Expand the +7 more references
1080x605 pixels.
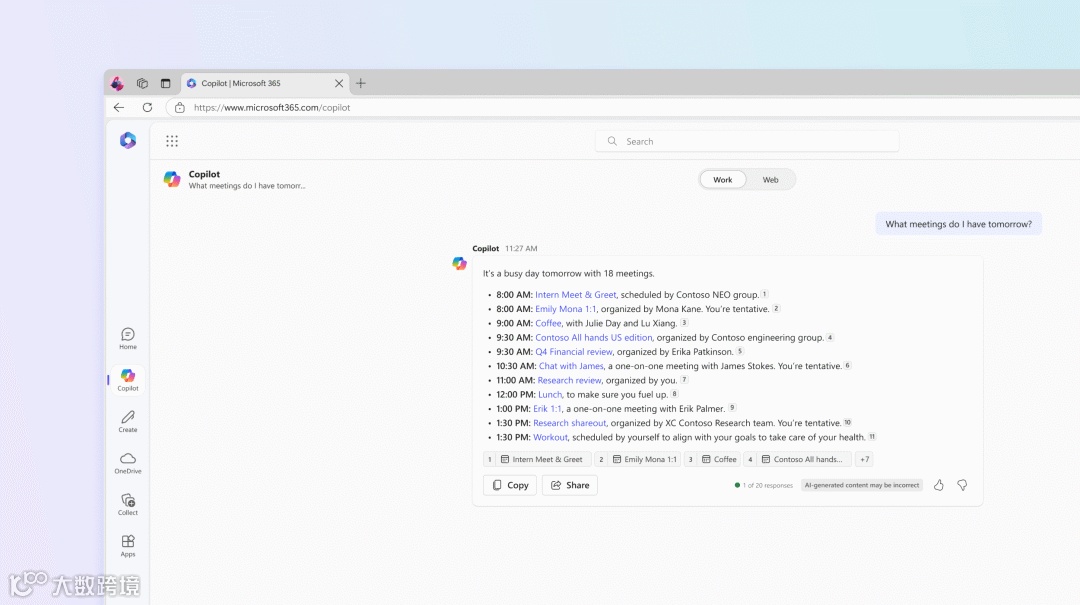point(864,459)
